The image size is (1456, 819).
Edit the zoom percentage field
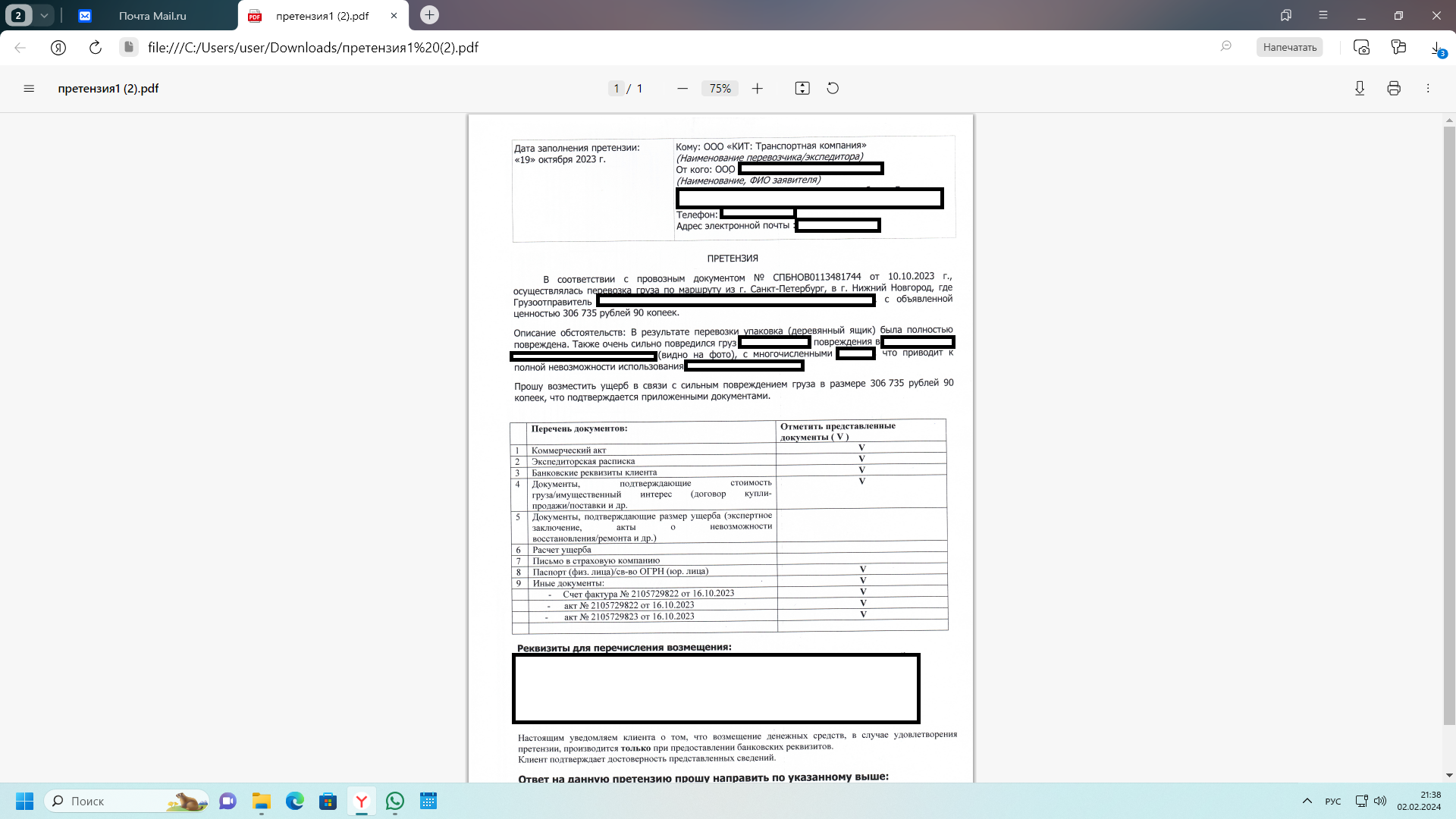[720, 89]
